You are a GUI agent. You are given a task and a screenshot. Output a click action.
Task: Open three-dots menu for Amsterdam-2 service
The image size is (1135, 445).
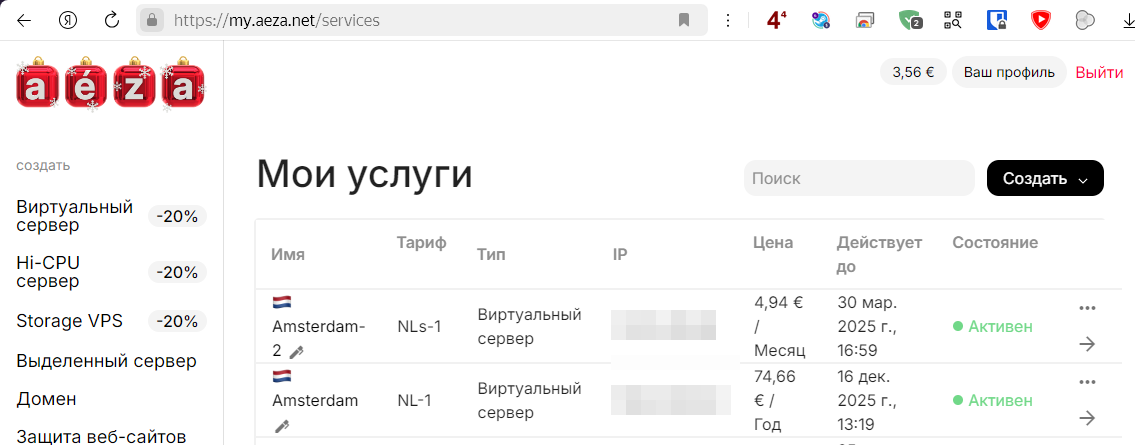coord(1087,308)
